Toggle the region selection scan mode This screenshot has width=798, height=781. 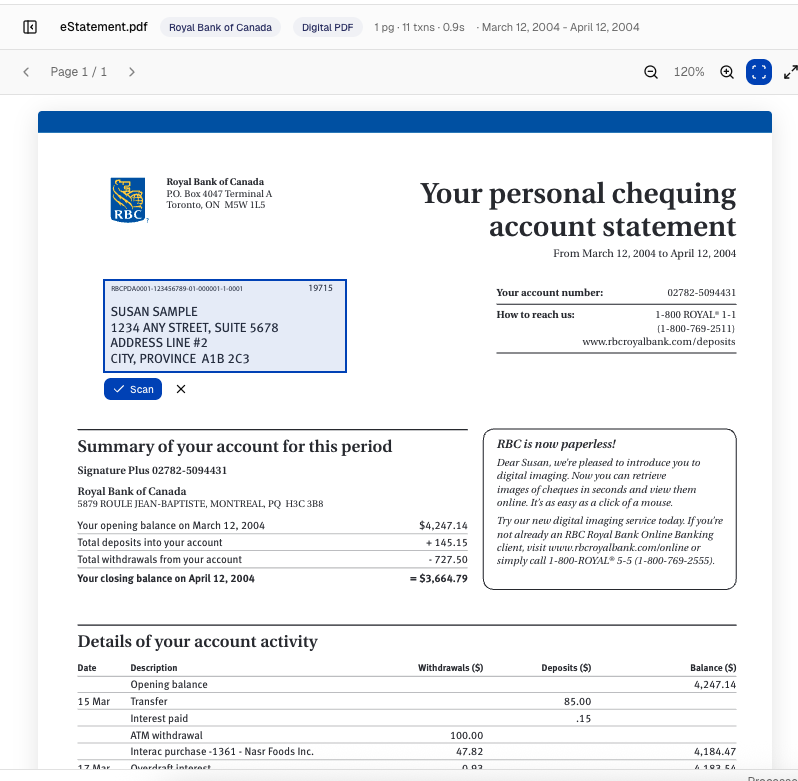(x=759, y=72)
